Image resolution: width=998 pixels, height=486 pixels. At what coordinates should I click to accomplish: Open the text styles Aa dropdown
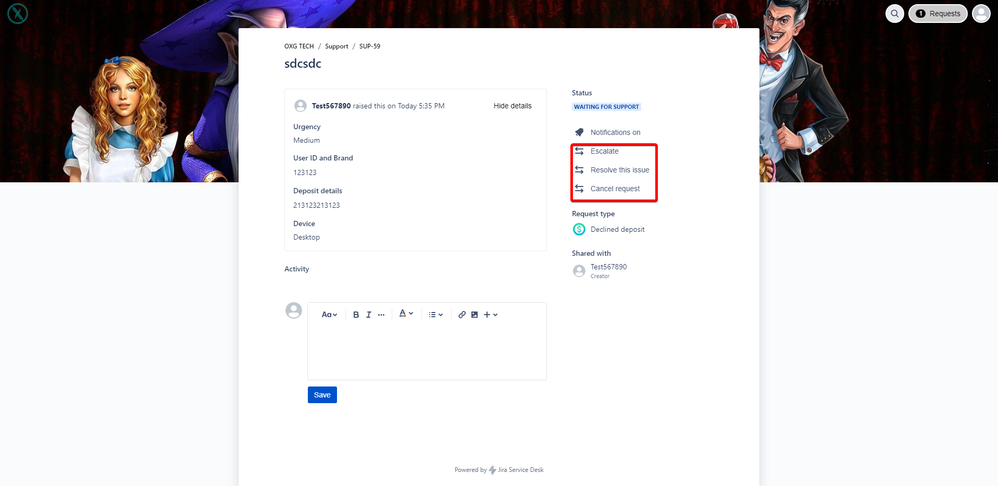pos(329,314)
